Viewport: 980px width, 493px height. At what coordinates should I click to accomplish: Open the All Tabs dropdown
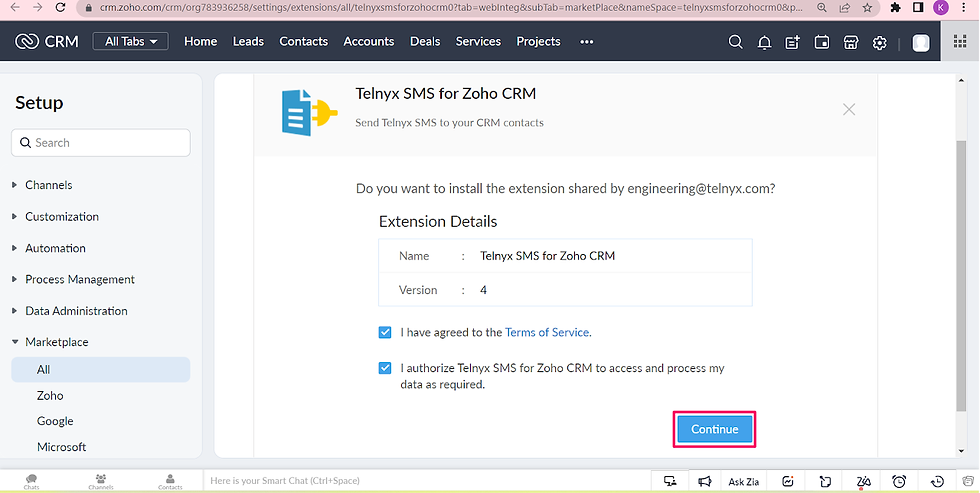(131, 41)
